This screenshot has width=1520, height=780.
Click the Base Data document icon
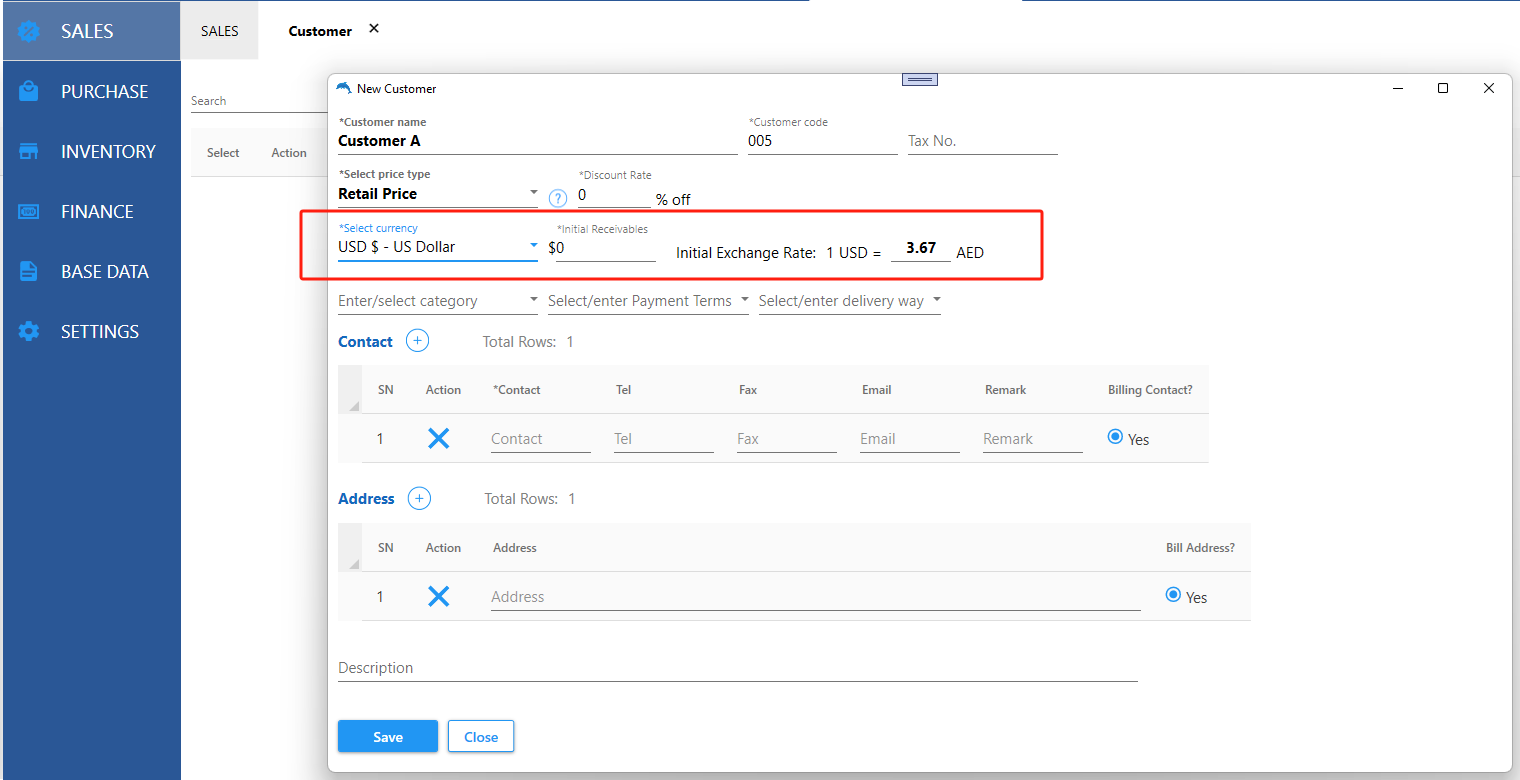pyautogui.click(x=29, y=271)
